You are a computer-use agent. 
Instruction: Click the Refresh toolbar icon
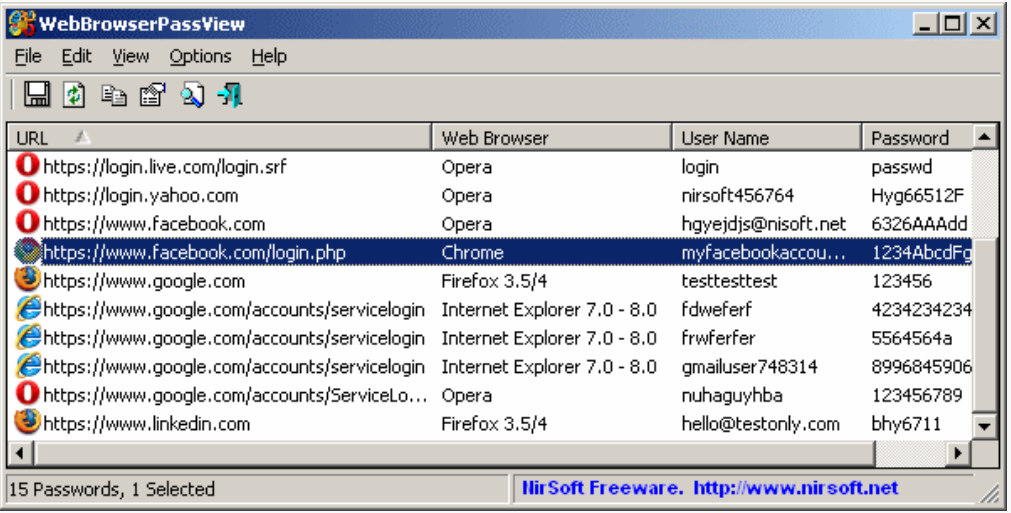point(74,95)
